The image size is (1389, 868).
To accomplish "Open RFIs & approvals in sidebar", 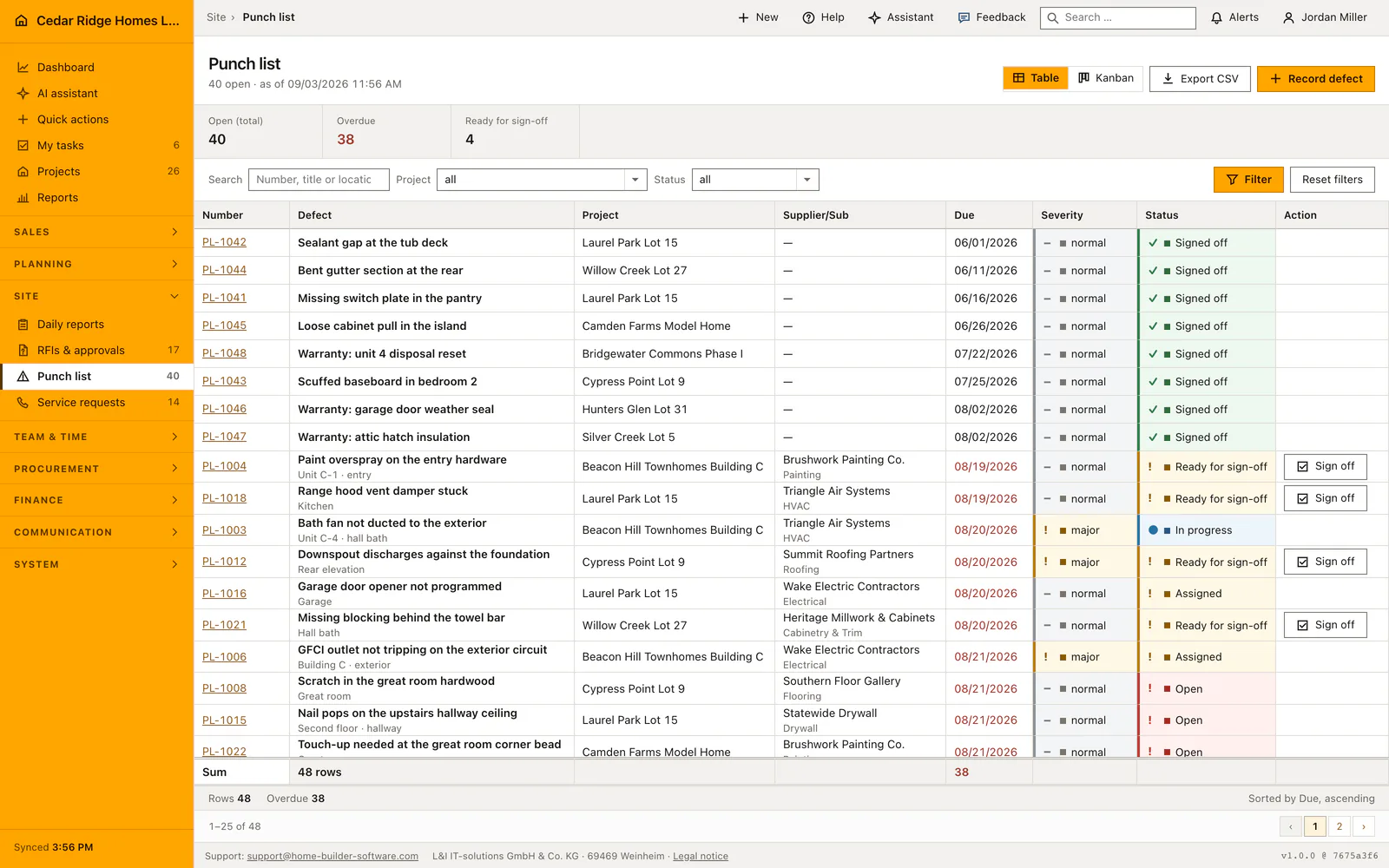I will (x=96, y=351).
